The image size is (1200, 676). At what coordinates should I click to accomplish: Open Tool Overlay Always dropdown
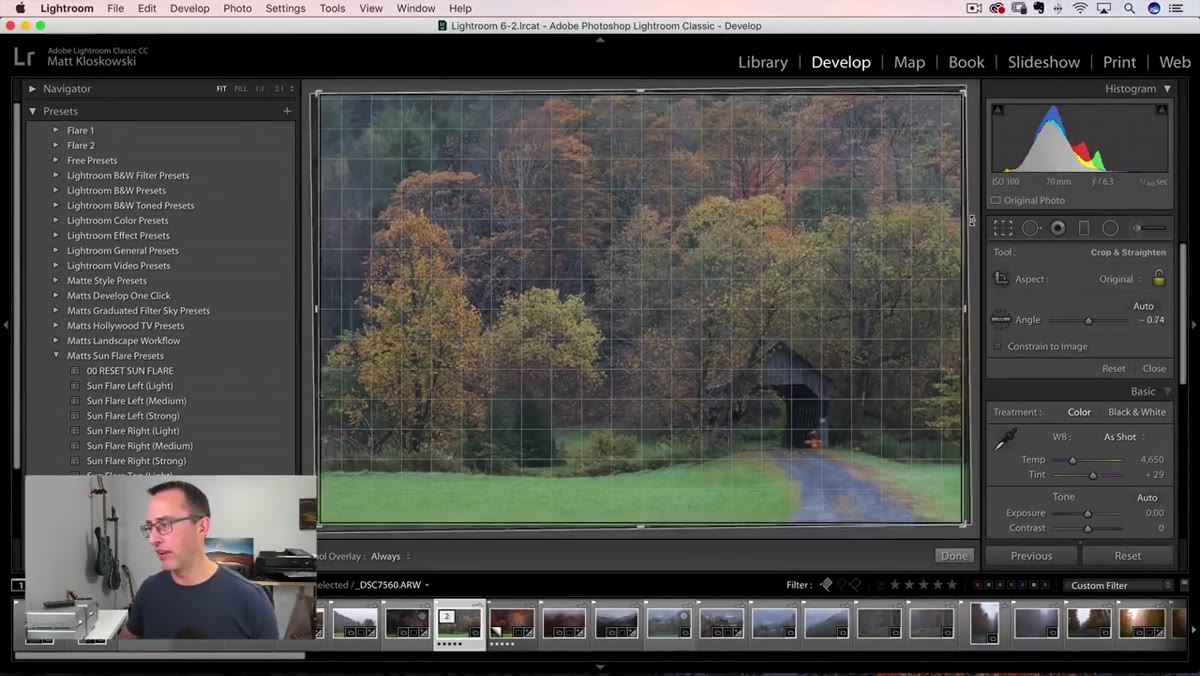point(390,556)
